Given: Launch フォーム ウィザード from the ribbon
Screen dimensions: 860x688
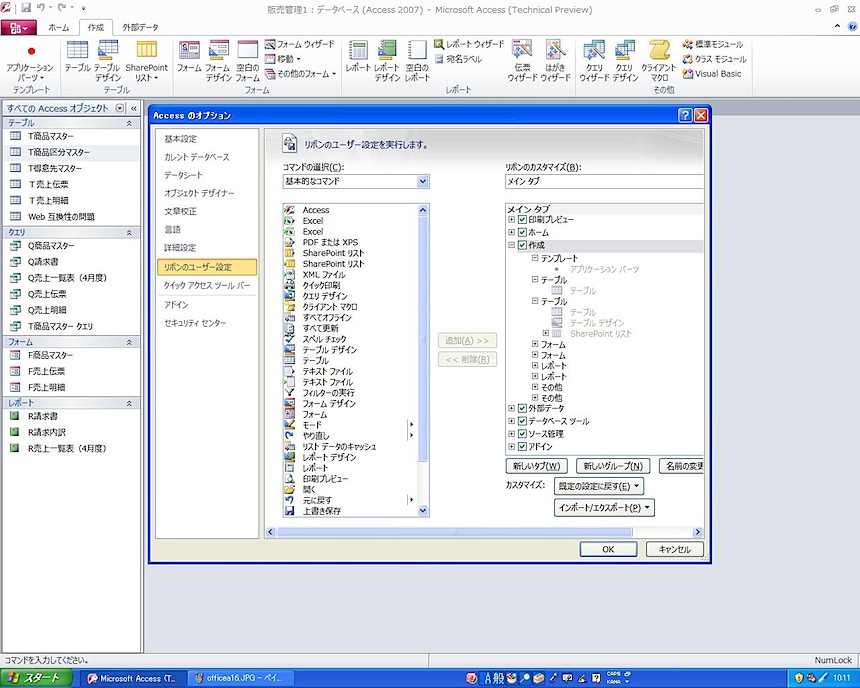Looking at the screenshot, I should [x=299, y=44].
